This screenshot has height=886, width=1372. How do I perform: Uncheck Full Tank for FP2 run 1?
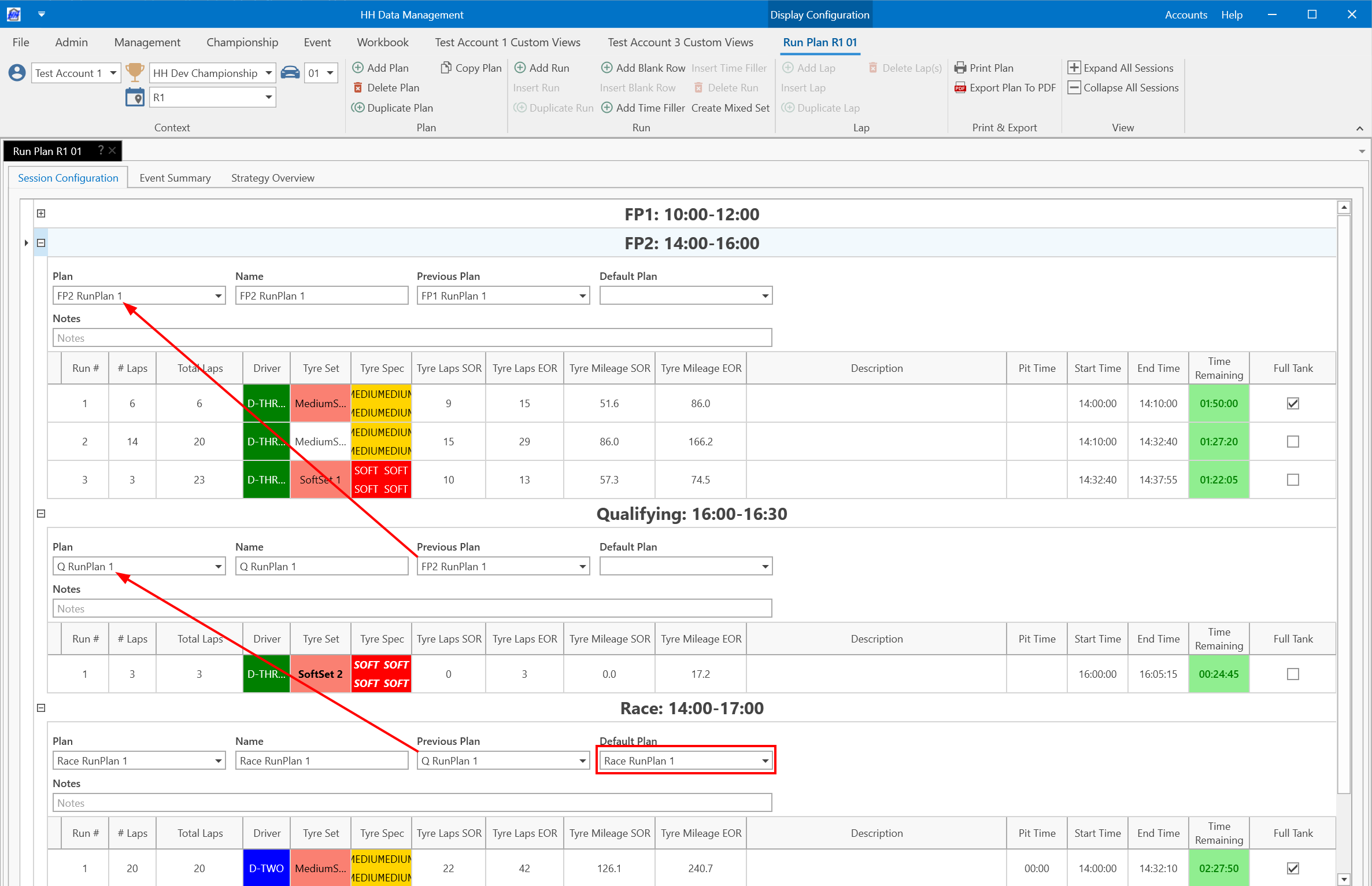pyautogui.click(x=1293, y=404)
